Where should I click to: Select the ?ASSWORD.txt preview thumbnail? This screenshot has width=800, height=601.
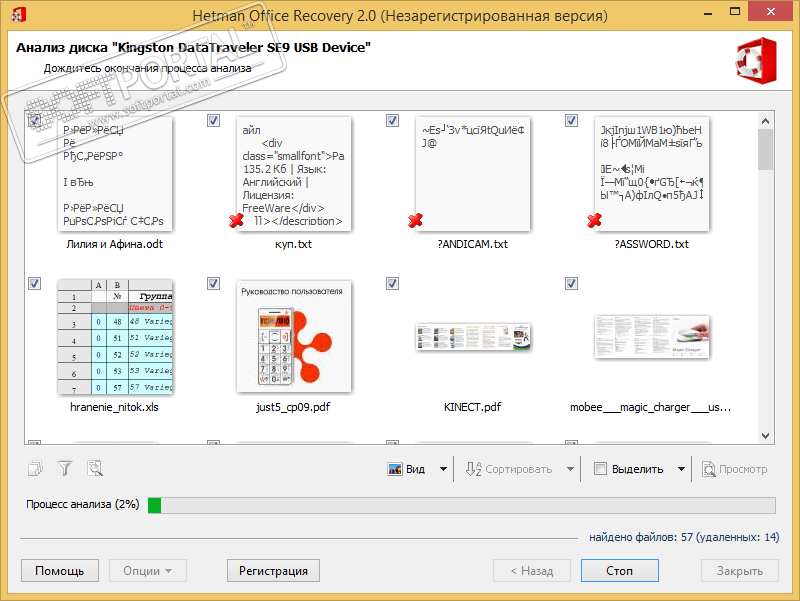[652, 173]
